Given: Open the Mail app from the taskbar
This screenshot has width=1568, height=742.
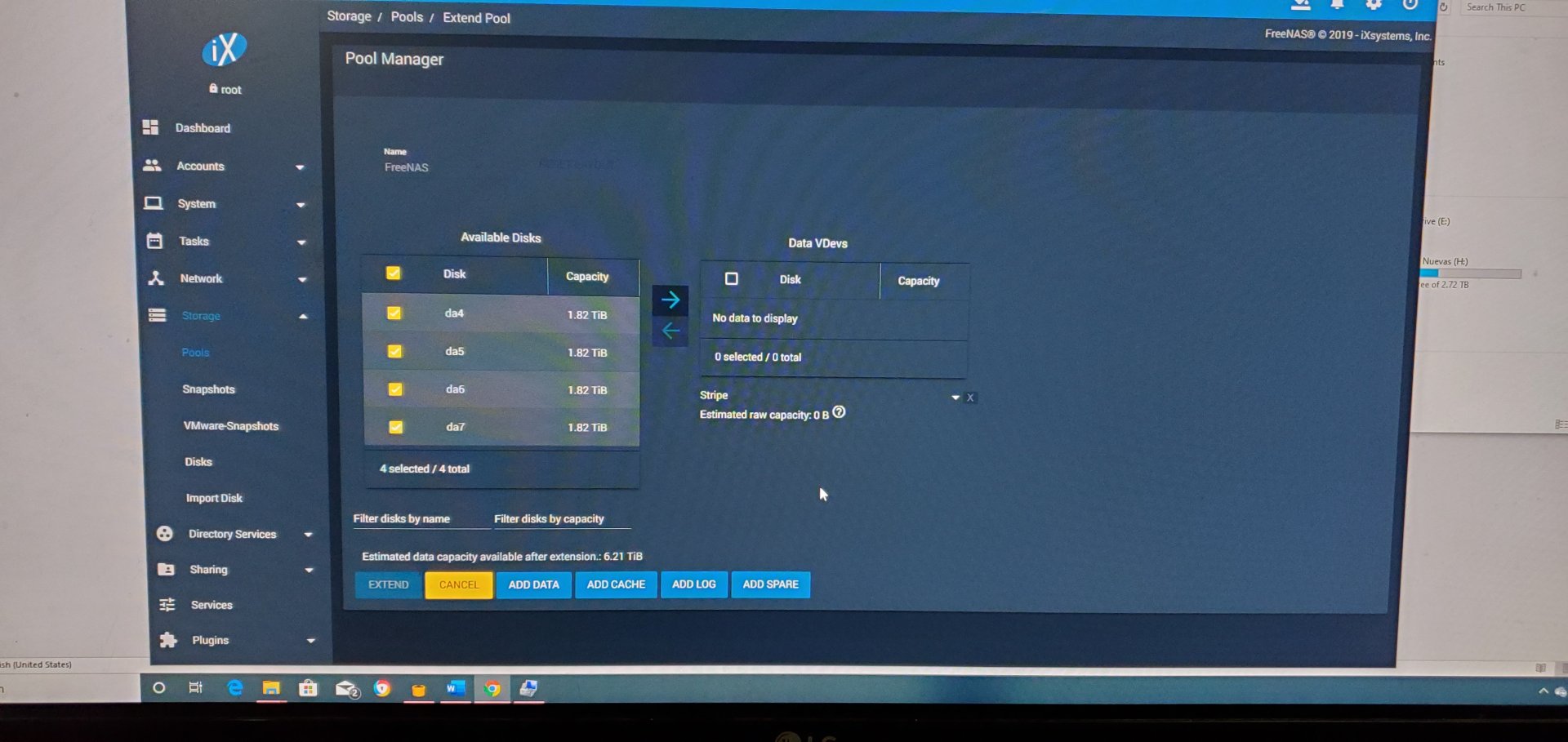Looking at the screenshot, I should [347, 689].
